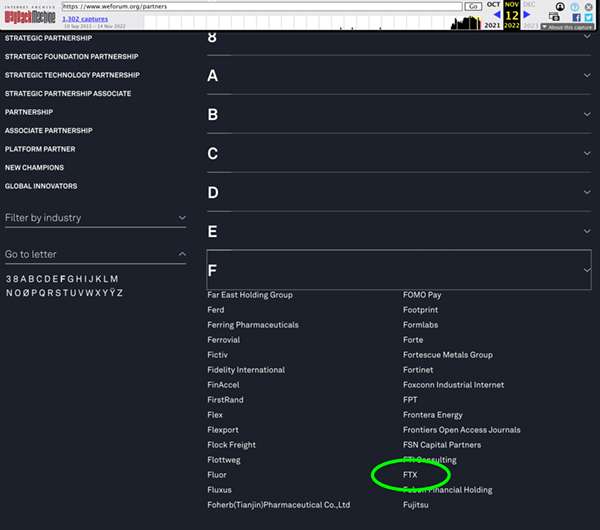
Task: Open the 1,302 captures link
Action: 85,19
